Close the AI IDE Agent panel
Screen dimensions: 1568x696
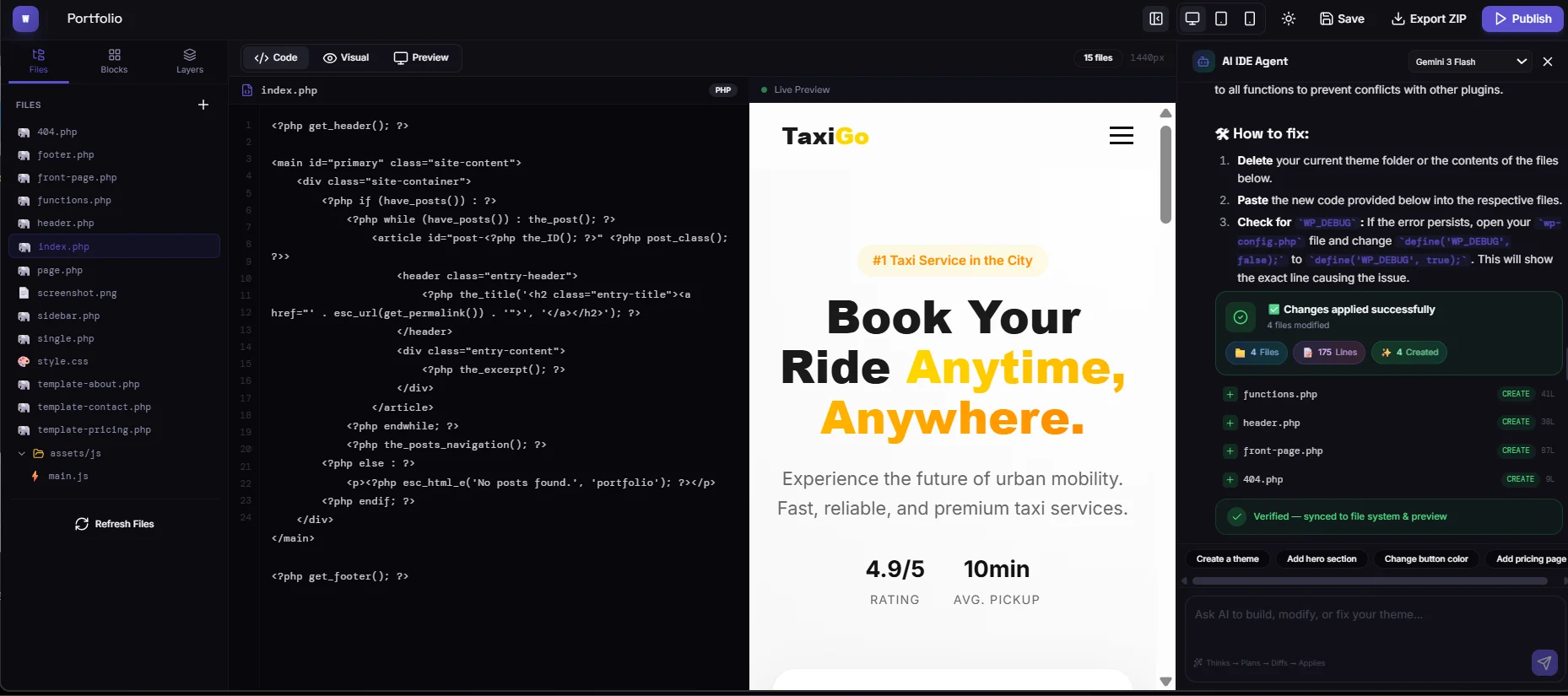(x=1548, y=62)
